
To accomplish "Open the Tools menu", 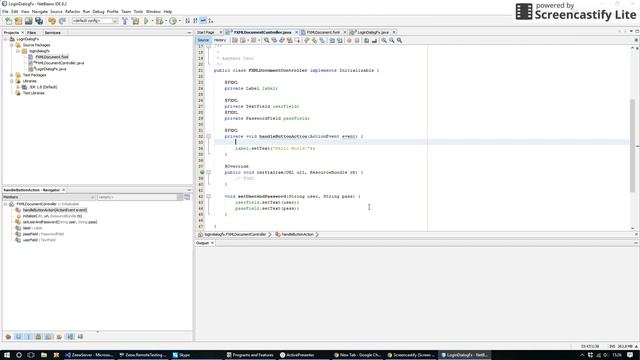I will click(138, 11).
